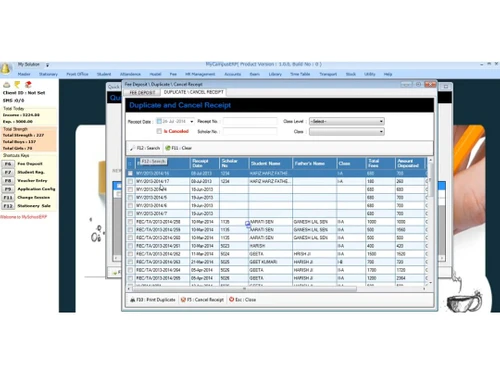Select the DUPLICATE \ CANCEL RECEIPT tab
This screenshot has width=500, height=375.
click(x=194, y=92)
